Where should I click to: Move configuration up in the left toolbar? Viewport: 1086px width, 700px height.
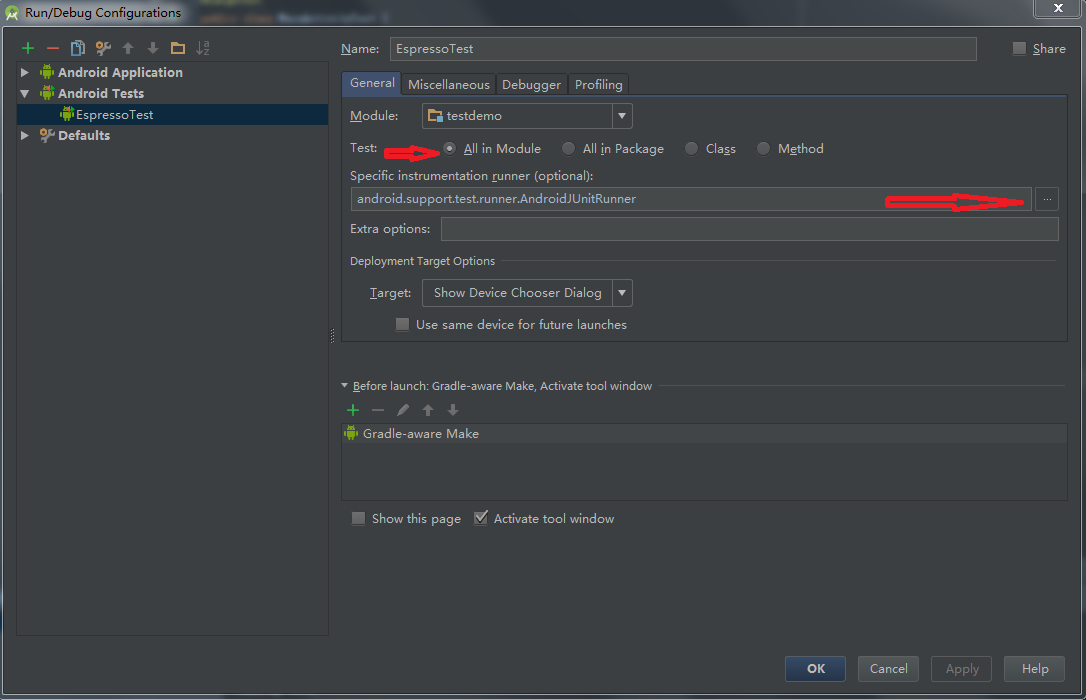[x=128, y=48]
